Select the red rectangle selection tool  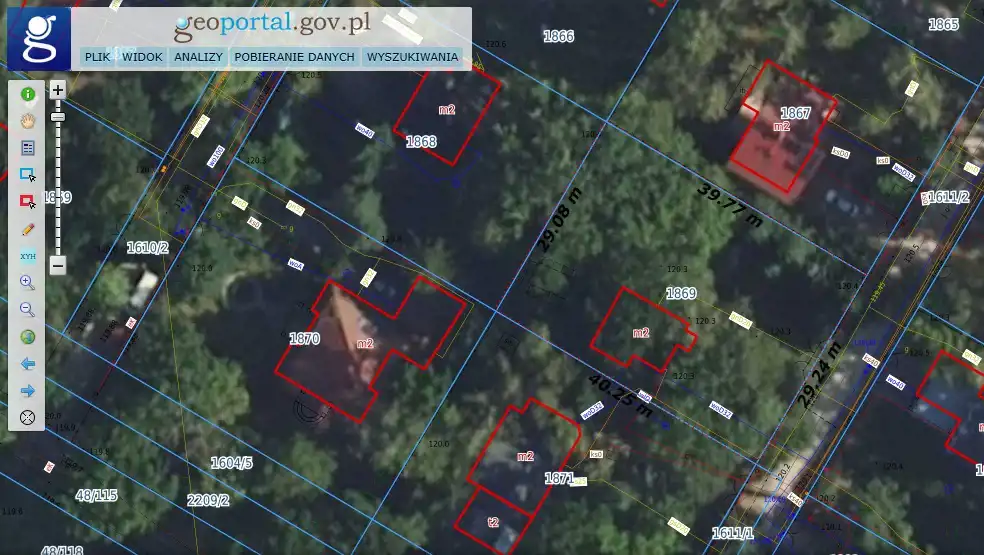point(28,202)
